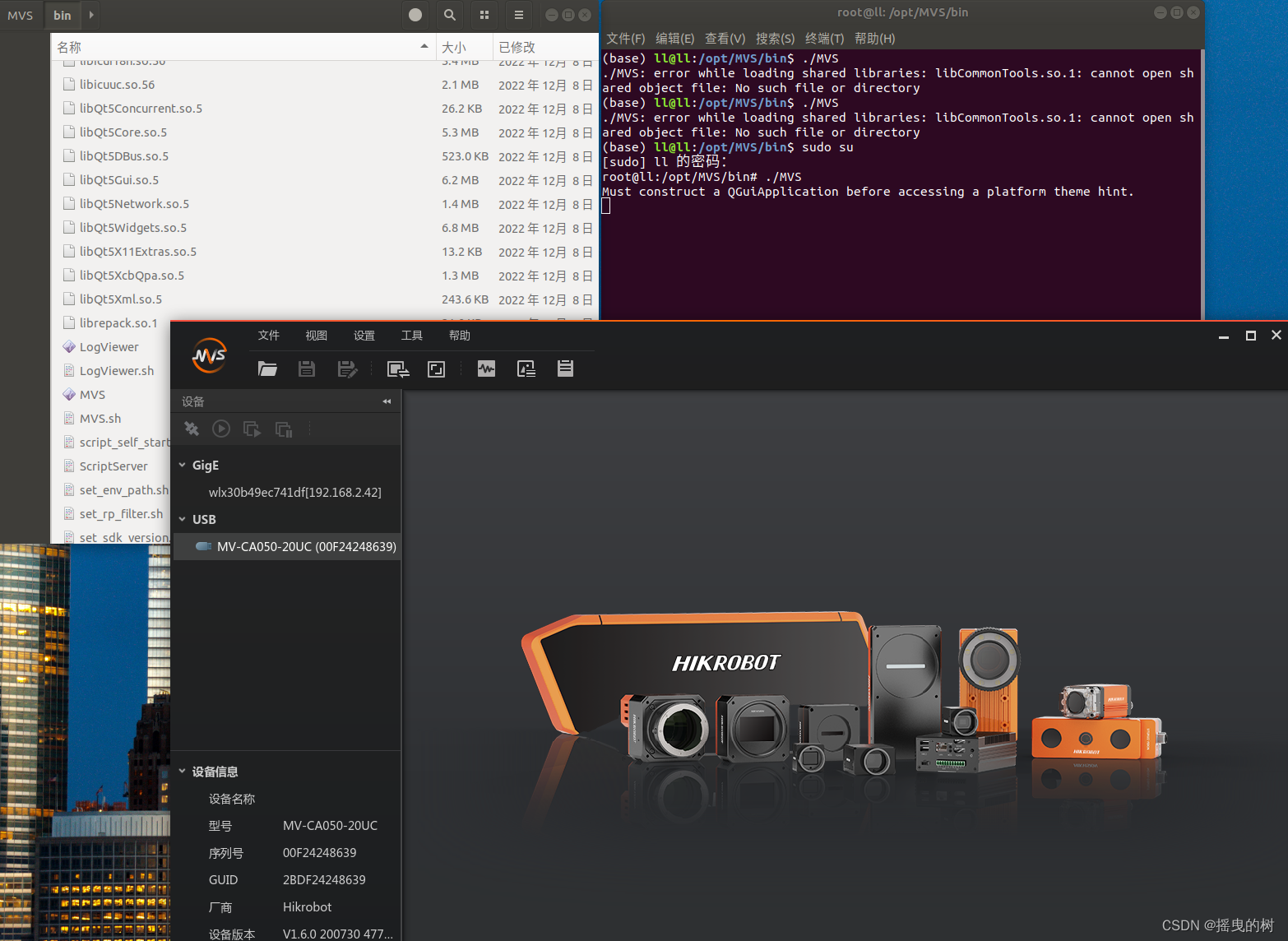
Task: Click the MVS logo icon
Action: 209,356
